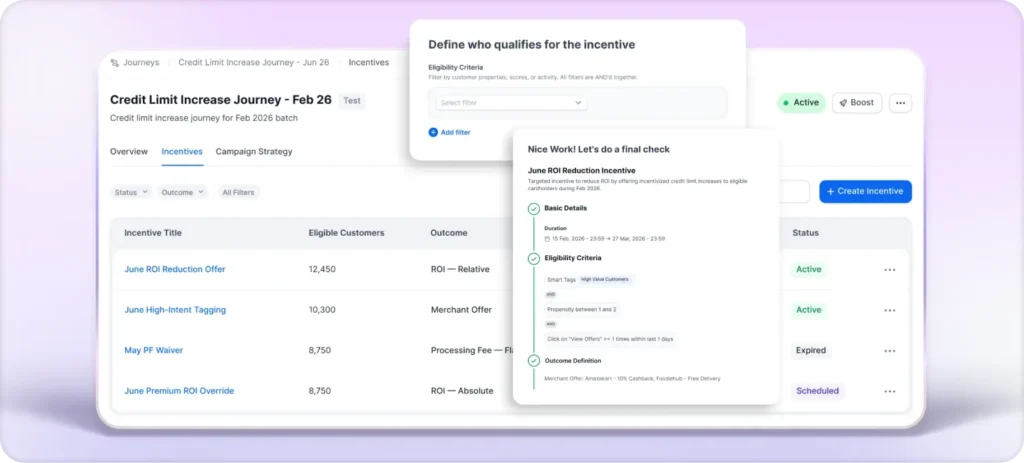Click the All Filters chip
1024x463 pixels.
point(238,192)
